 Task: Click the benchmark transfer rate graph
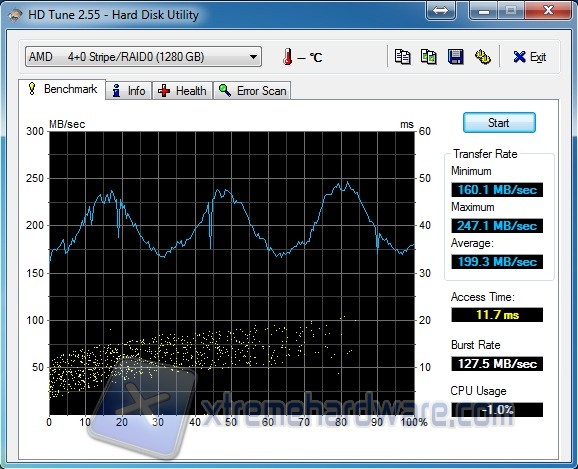click(x=232, y=273)
